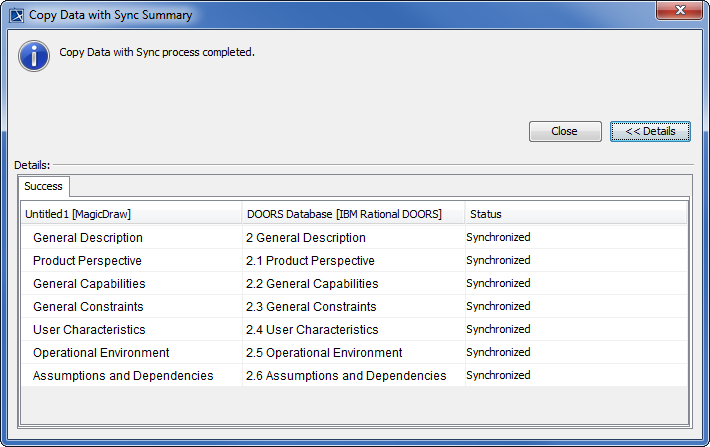Viewport: 710px width, 447px height.
Task: Click the 2.4 User Characteristics DOORS cell
Action: coord(312,330)
